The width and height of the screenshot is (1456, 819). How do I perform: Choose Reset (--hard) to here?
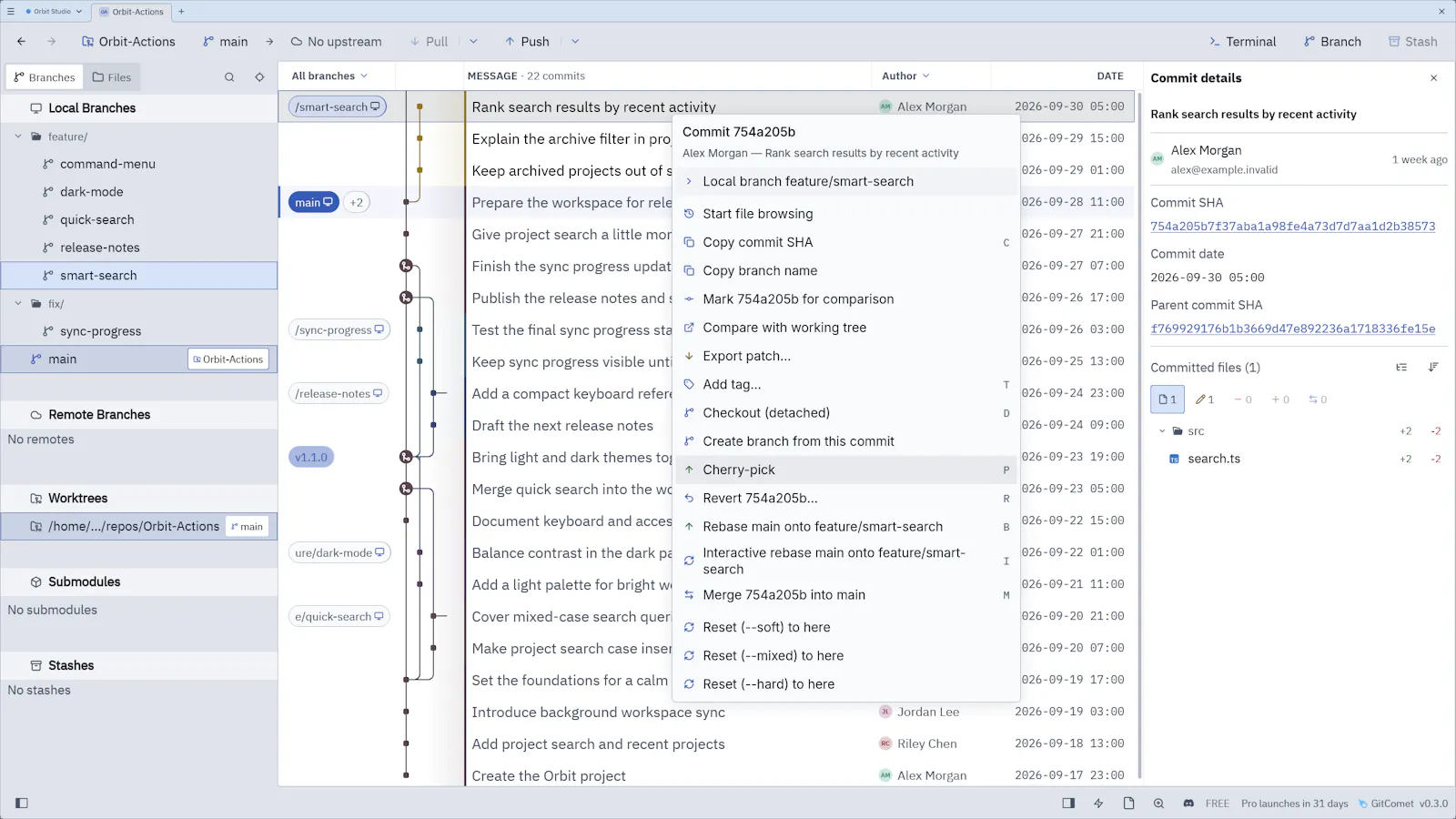(x=846, y=684)
